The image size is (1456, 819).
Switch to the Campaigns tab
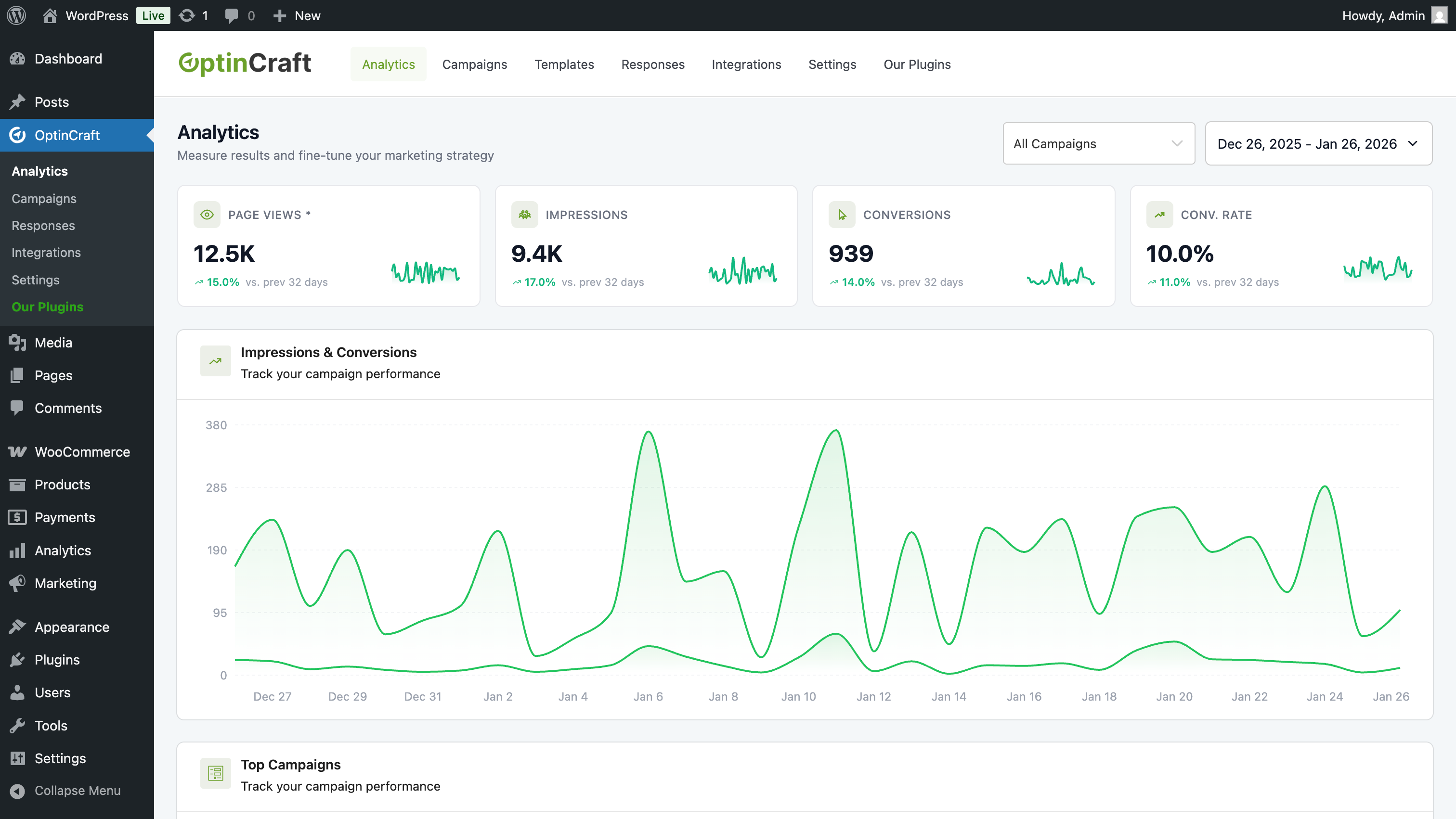(474, 64)
